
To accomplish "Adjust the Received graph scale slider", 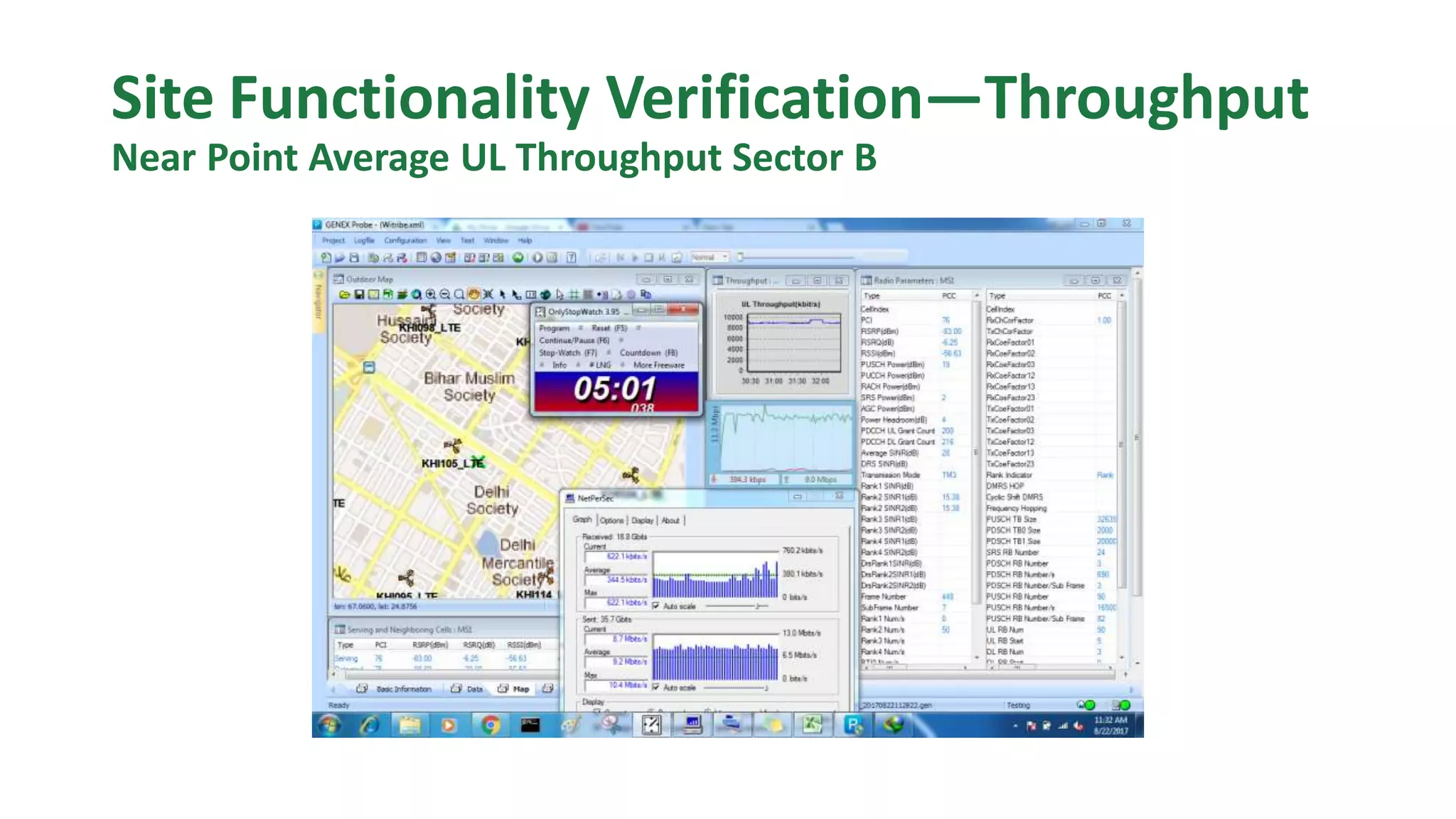I will coord(737,606).
